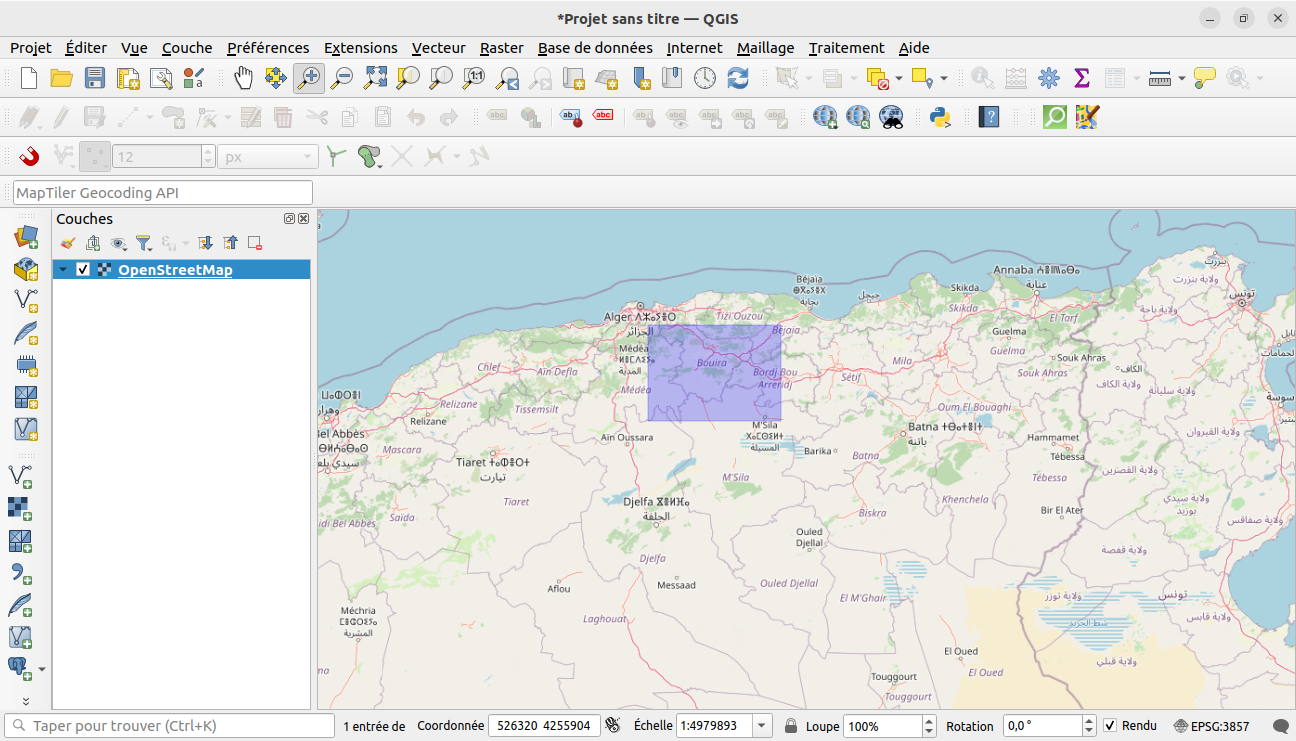Open the measure ruler dropdown arrow
1296x741 pixels.
[1182, 78]
